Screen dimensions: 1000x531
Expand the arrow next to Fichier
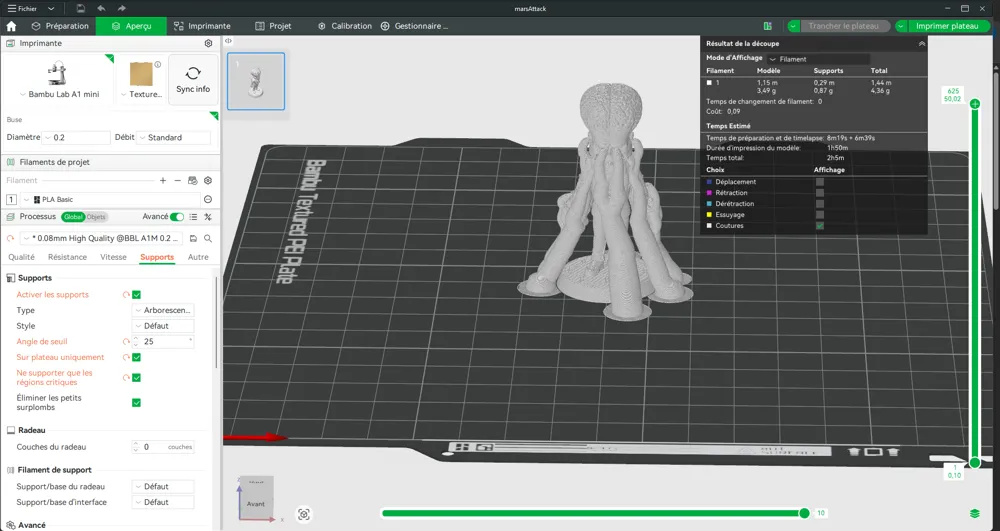coord(51,9)
